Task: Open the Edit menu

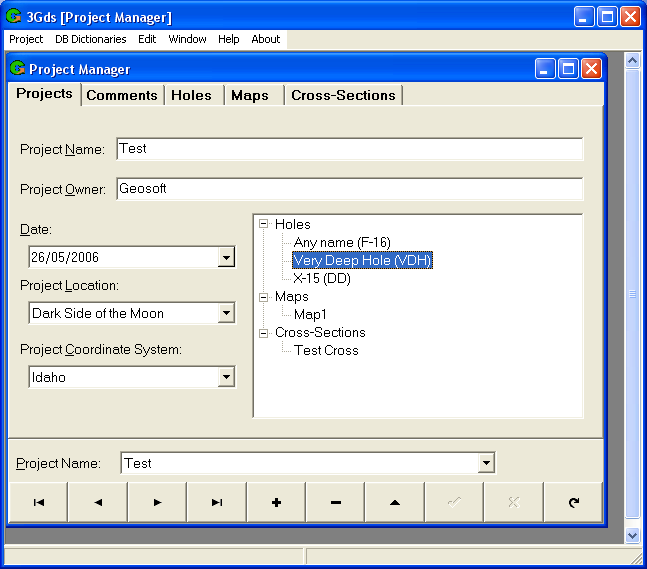Action: (x=147, y=39)
